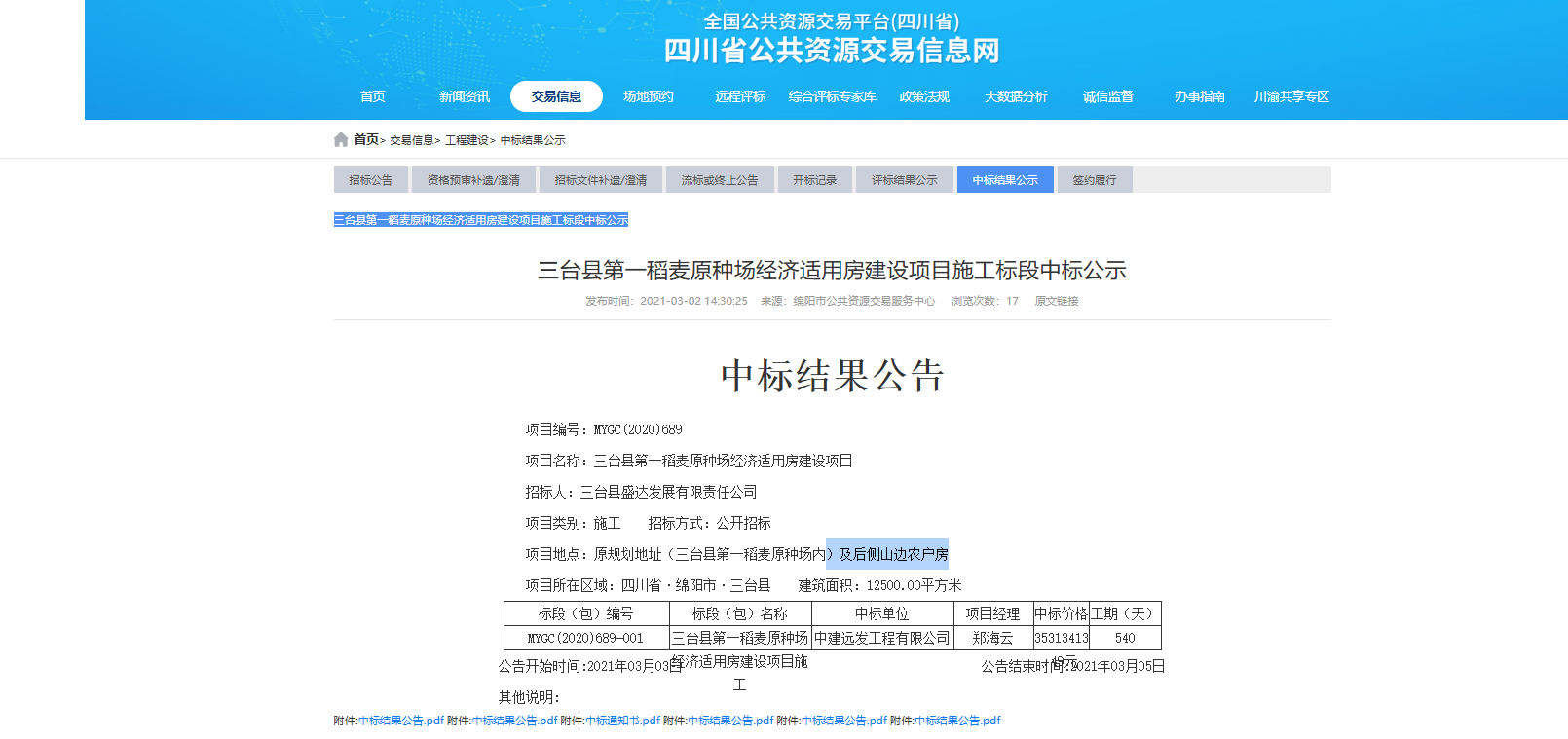Click the 标段(包)编号 table header
1568x739 pixels.
[586, 613]
